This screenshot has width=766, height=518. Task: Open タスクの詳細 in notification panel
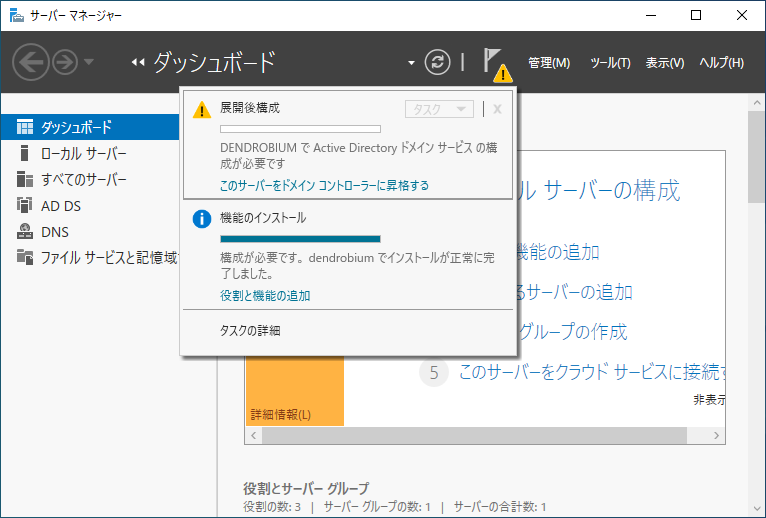[250, 331]
